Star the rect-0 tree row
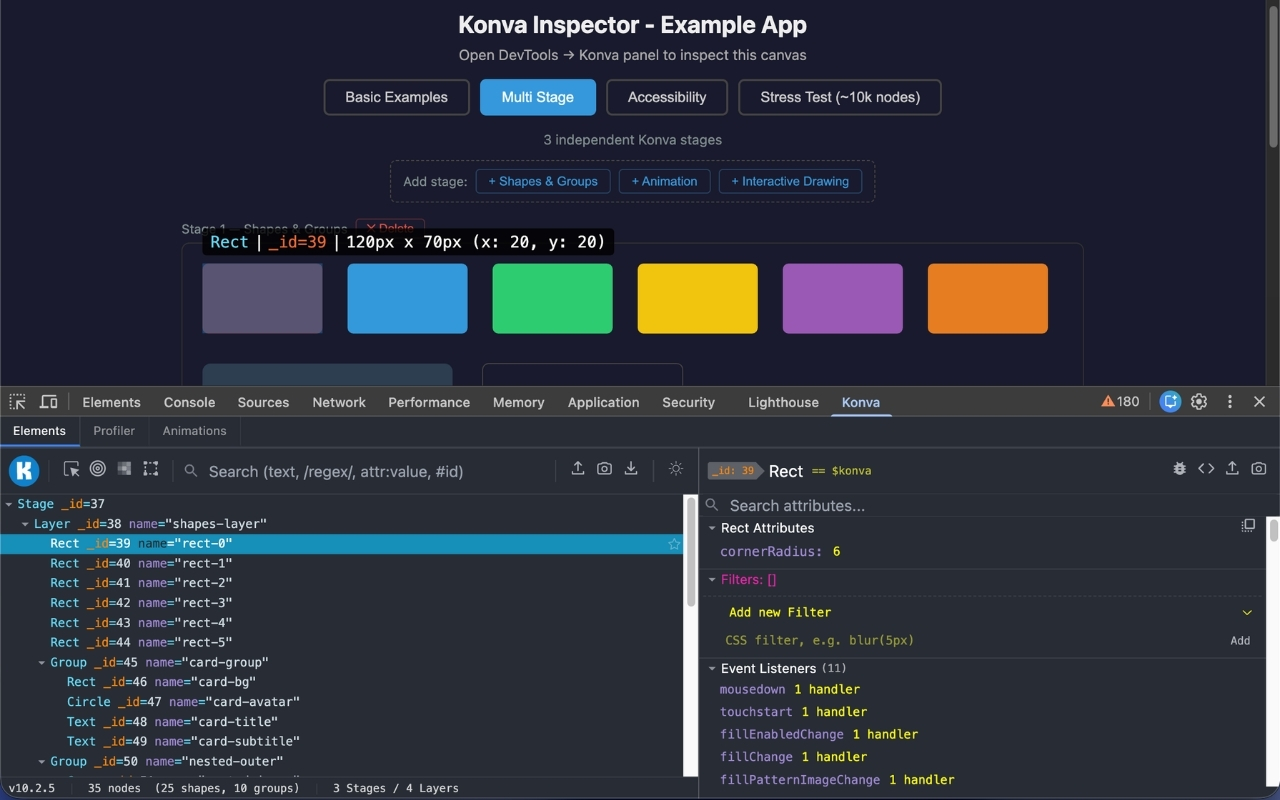 [x=674, y=544]
